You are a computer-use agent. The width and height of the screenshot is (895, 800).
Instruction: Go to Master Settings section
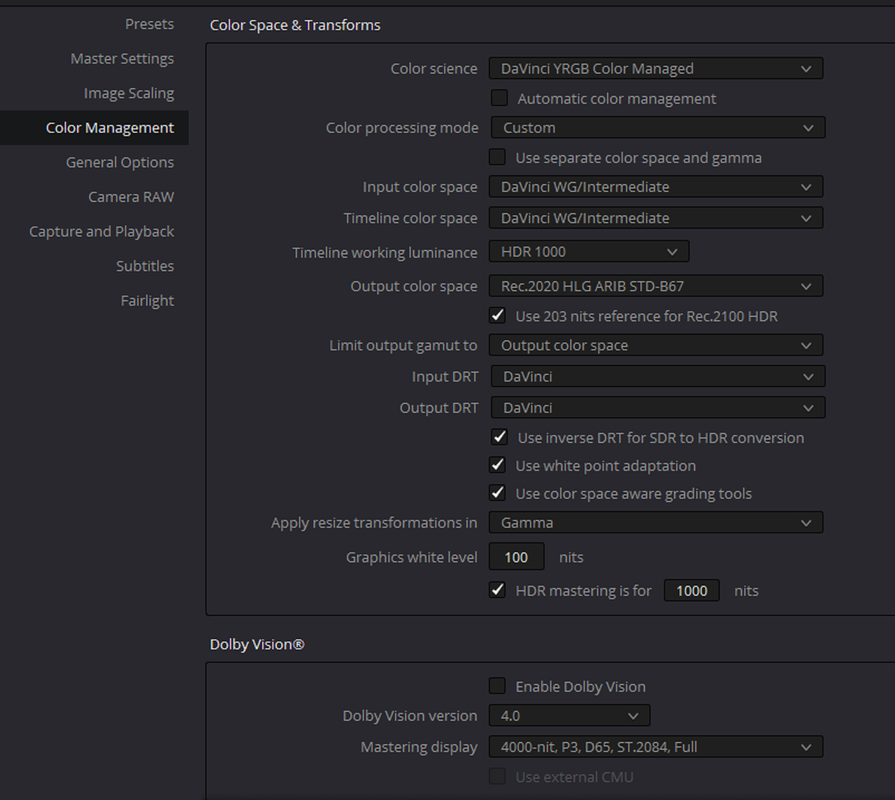coord(122,59)
